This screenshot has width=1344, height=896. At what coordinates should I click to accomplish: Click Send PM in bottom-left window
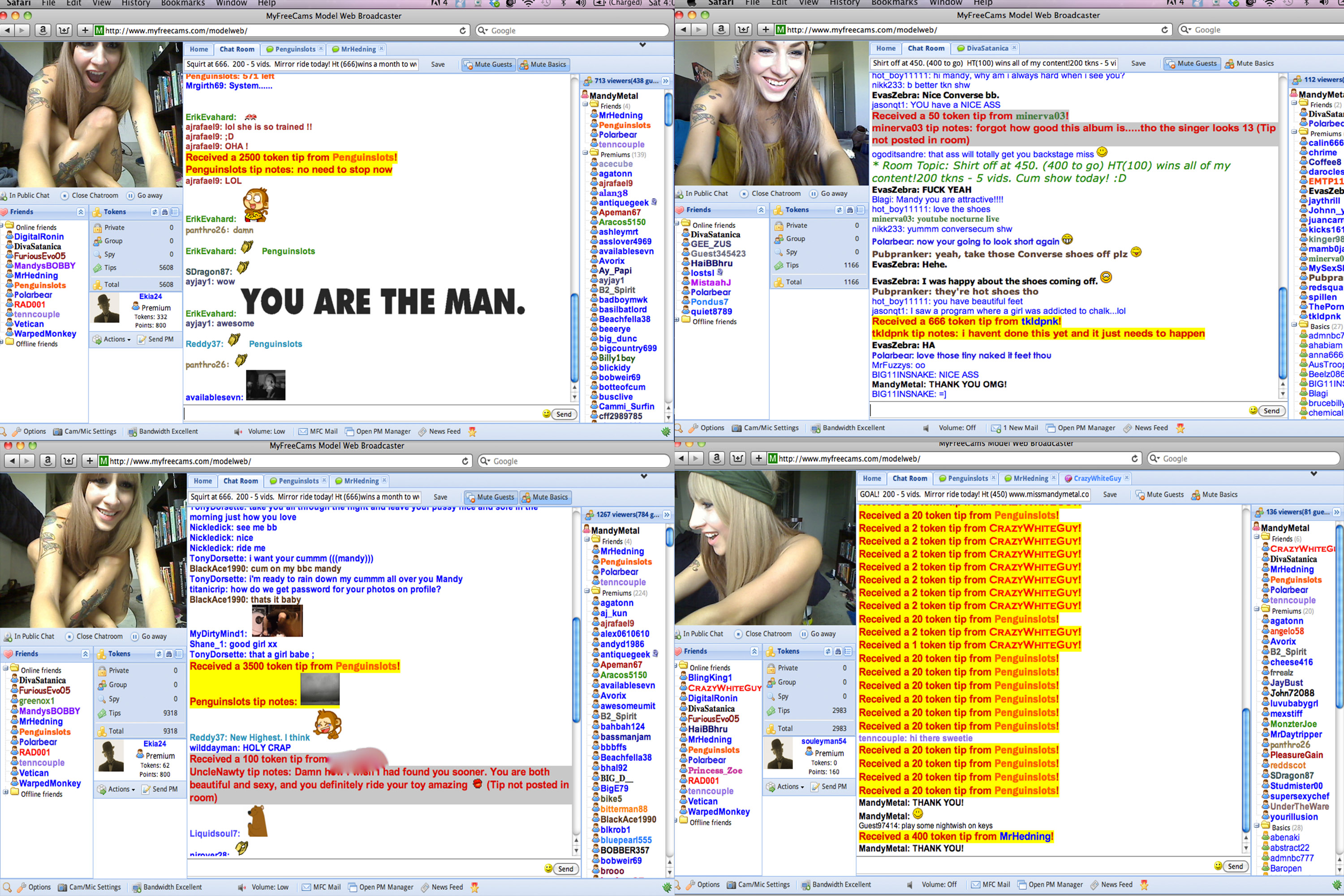click(x=159, y=789)
